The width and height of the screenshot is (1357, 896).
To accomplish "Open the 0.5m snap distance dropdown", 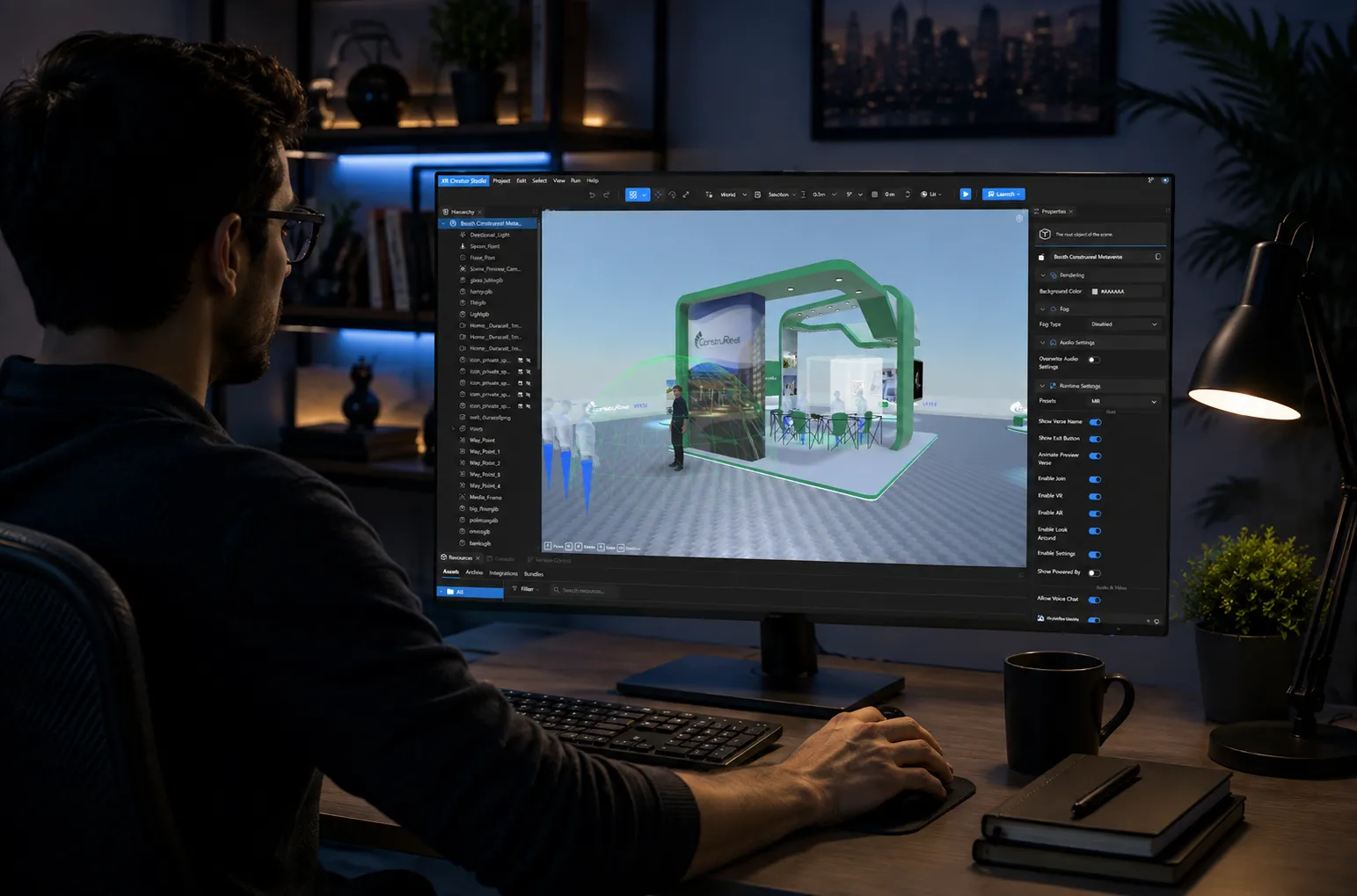I will tap(824, 194).
